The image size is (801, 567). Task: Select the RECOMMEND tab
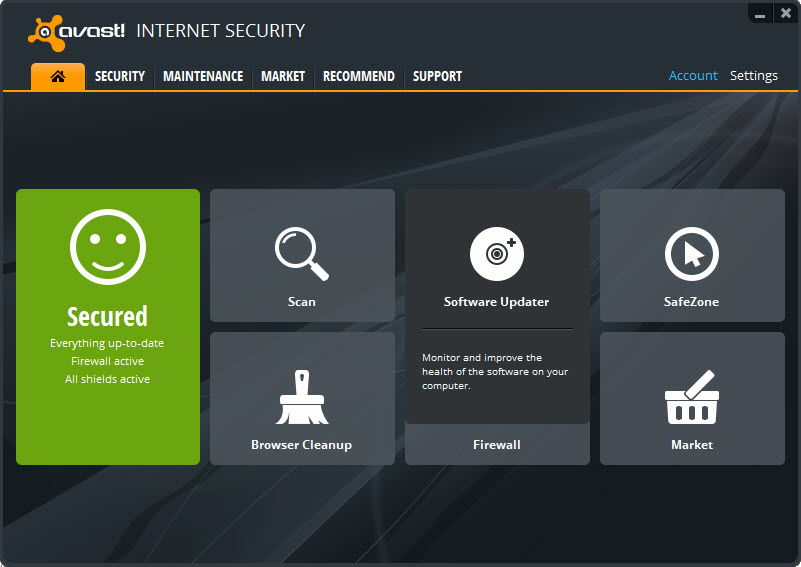point(359,77)
